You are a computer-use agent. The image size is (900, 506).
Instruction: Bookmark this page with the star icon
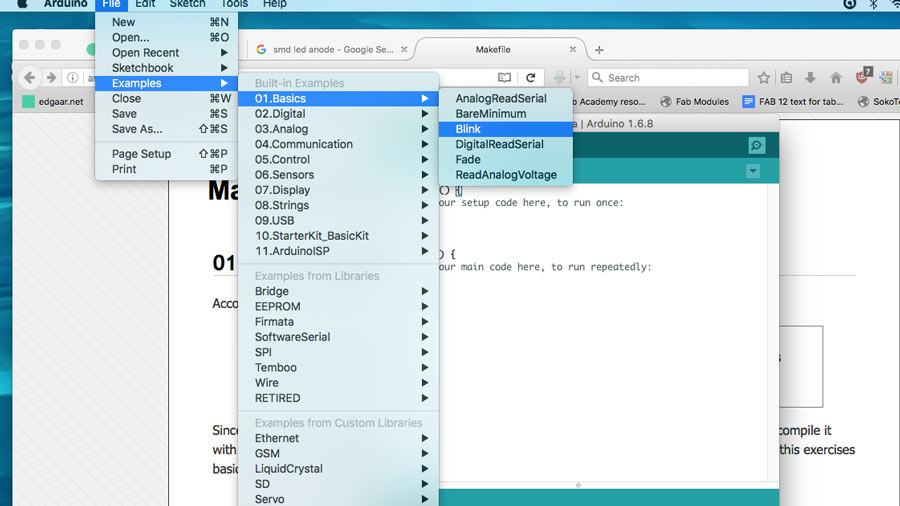(x=763, y=77)
